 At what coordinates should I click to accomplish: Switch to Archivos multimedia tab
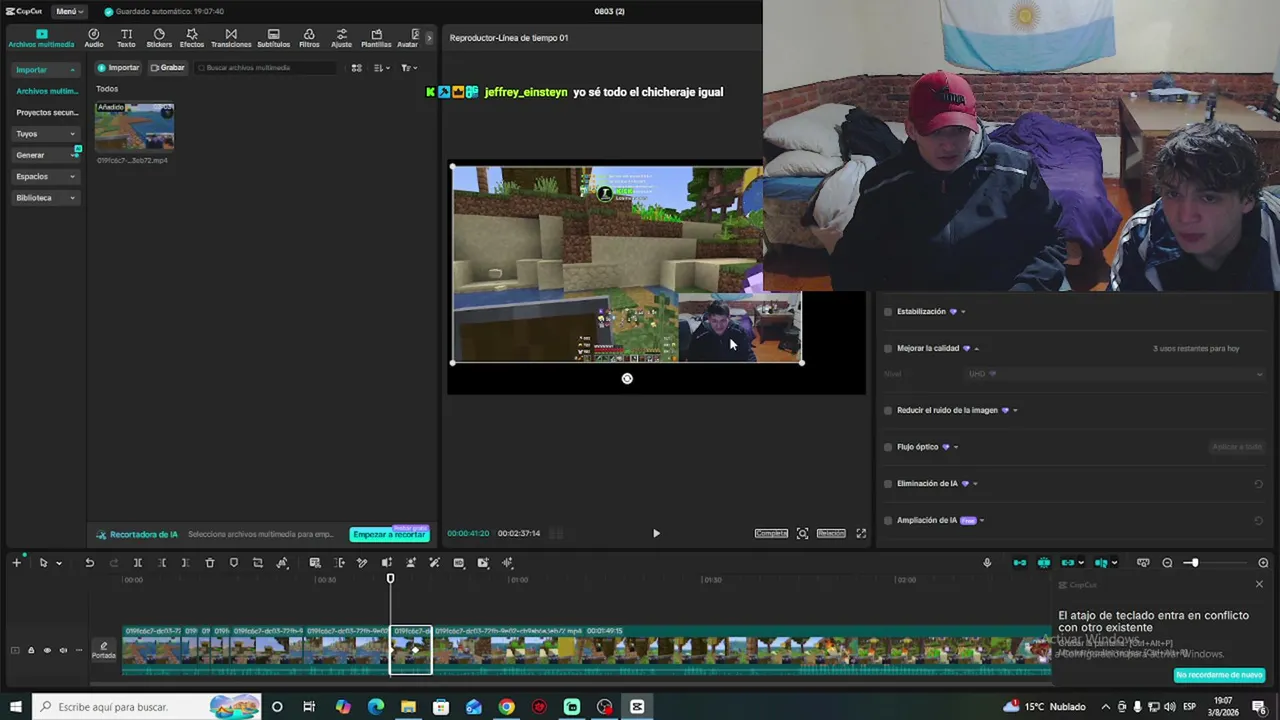pos(41,38)
